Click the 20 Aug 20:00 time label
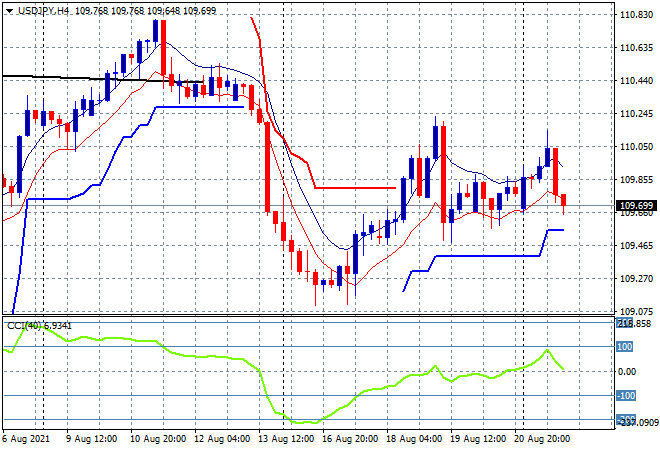 (542, 439)
